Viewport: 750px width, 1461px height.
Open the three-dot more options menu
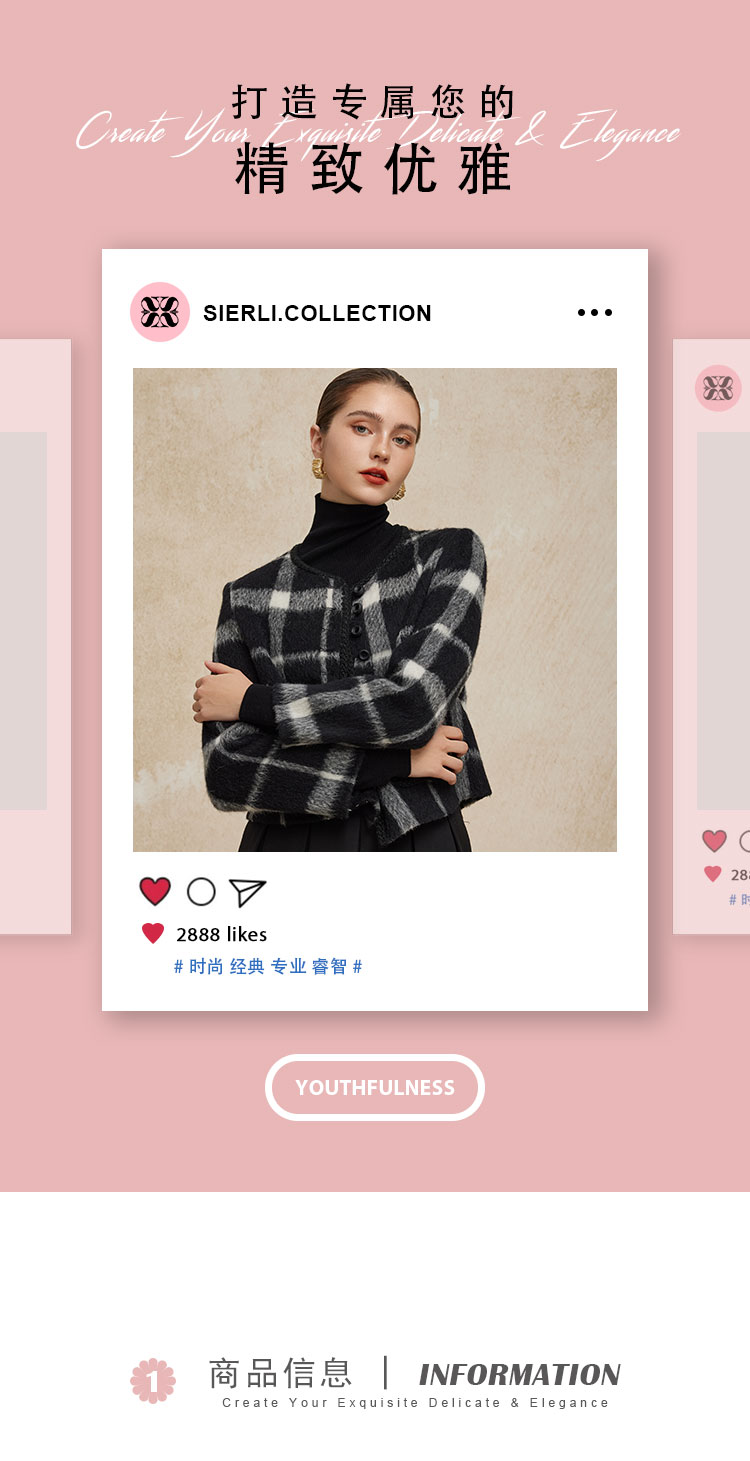coord(595,313)
